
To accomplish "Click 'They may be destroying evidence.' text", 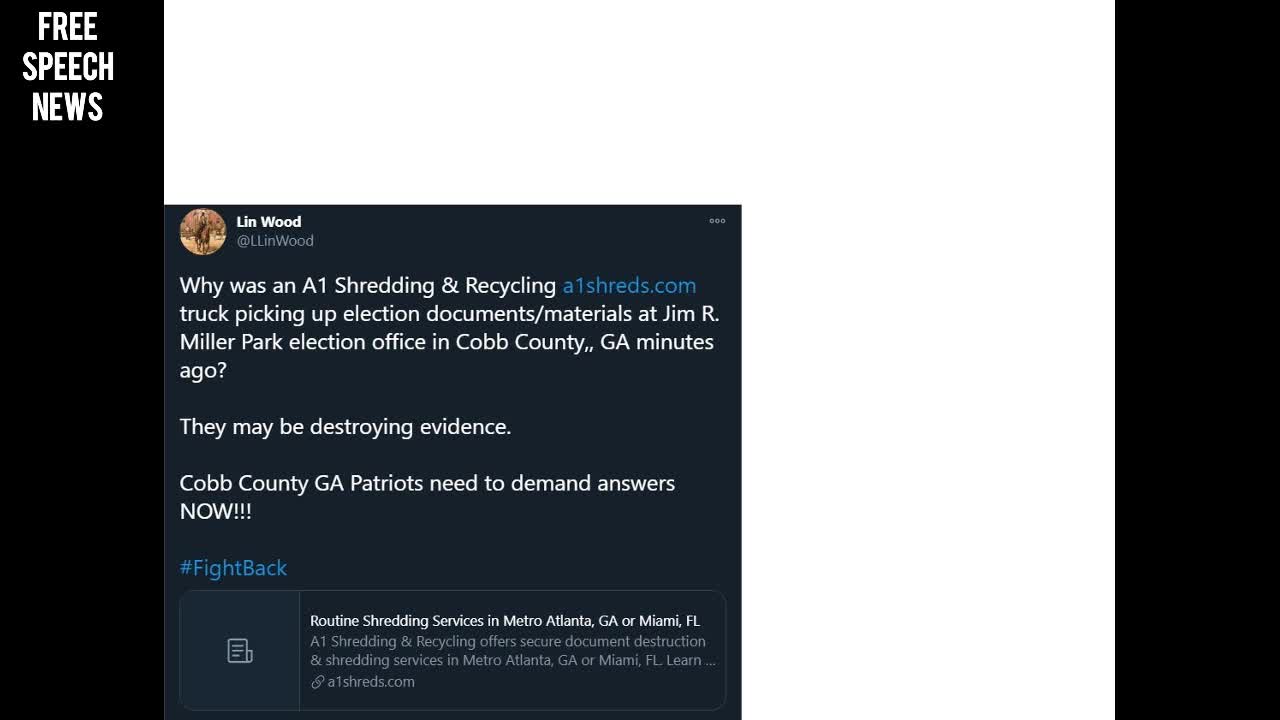I will 345,427.
